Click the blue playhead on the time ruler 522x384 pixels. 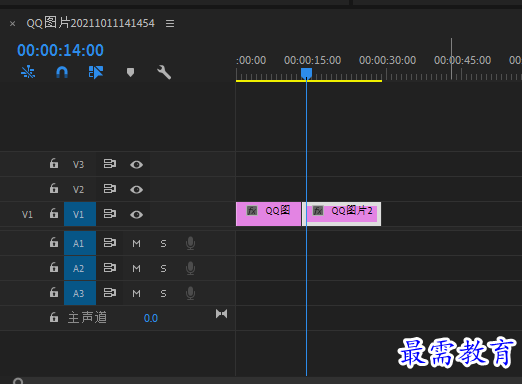pos(306,73)
